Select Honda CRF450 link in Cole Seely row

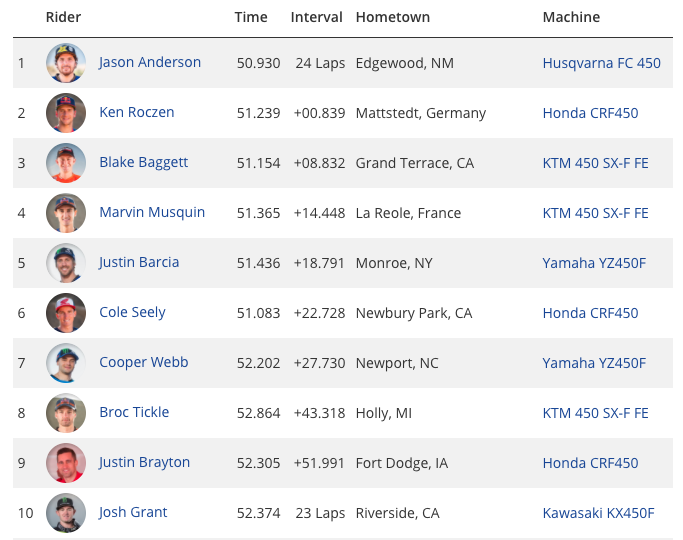pyautogui.click(x=590, y=313)
